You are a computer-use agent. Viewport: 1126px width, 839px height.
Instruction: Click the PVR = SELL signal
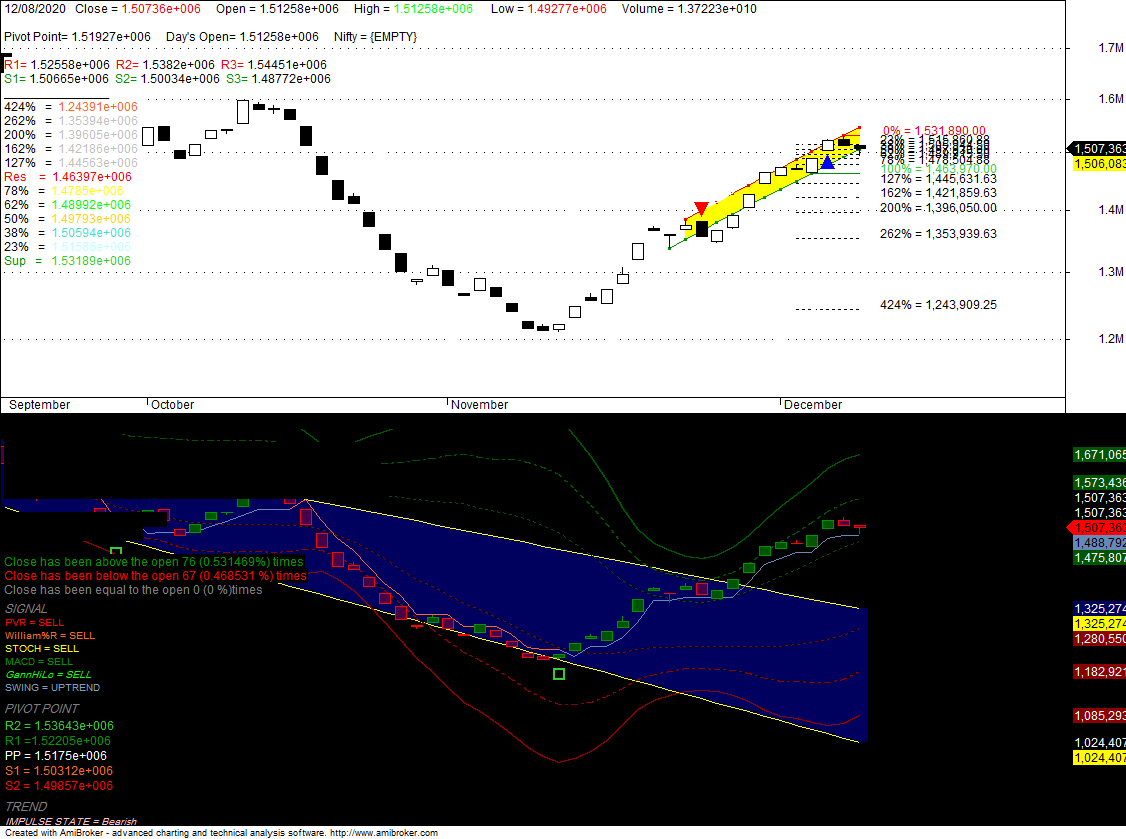[34, 623]
